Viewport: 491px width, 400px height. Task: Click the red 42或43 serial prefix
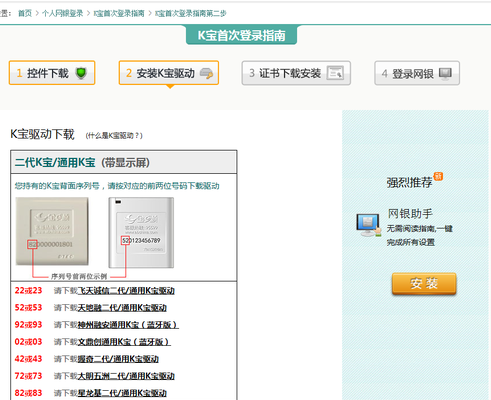pos(28,359)
